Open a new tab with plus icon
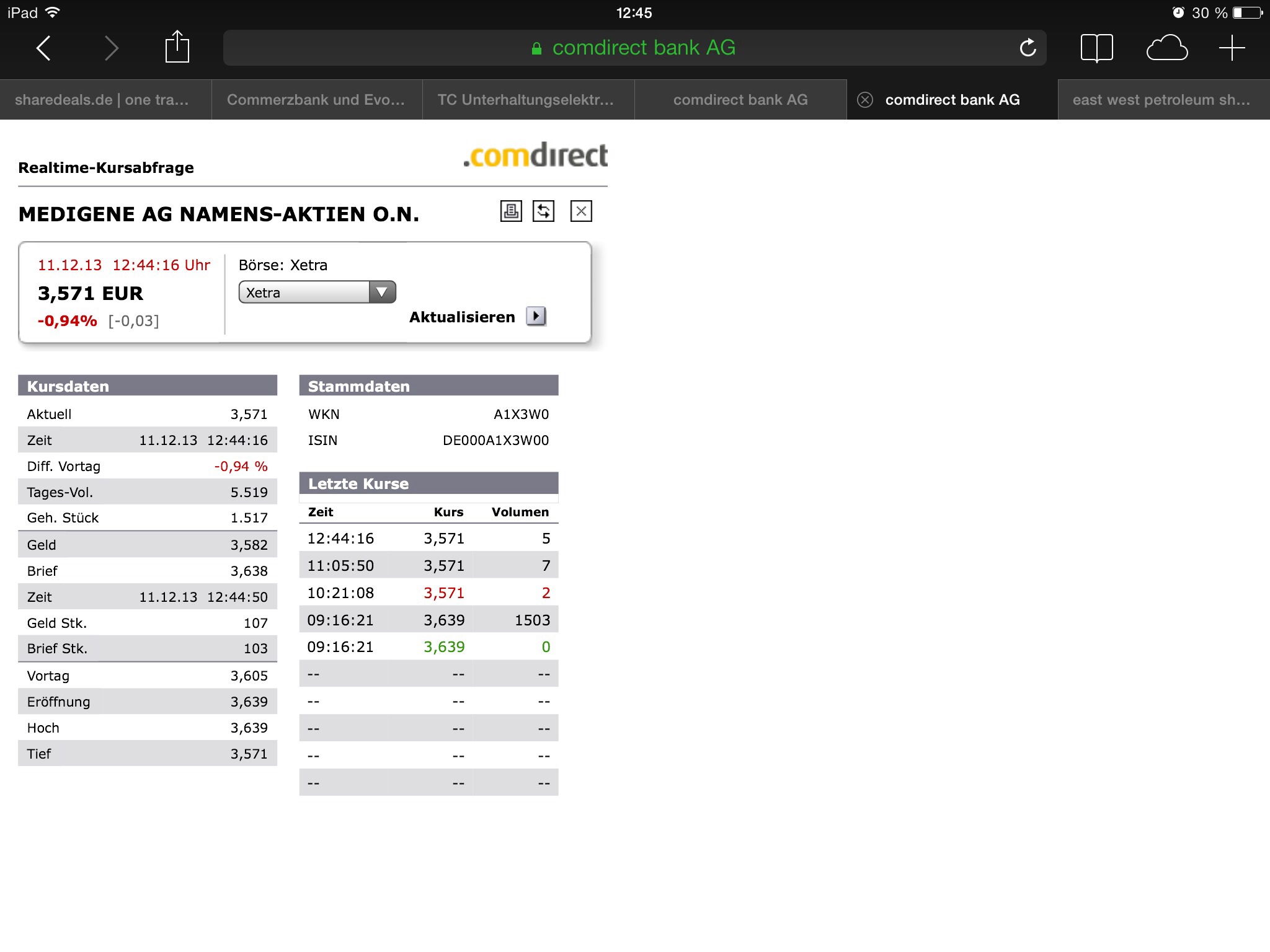The height and width of the screenshot is (952, 1270). click(x=1232, y=48)
